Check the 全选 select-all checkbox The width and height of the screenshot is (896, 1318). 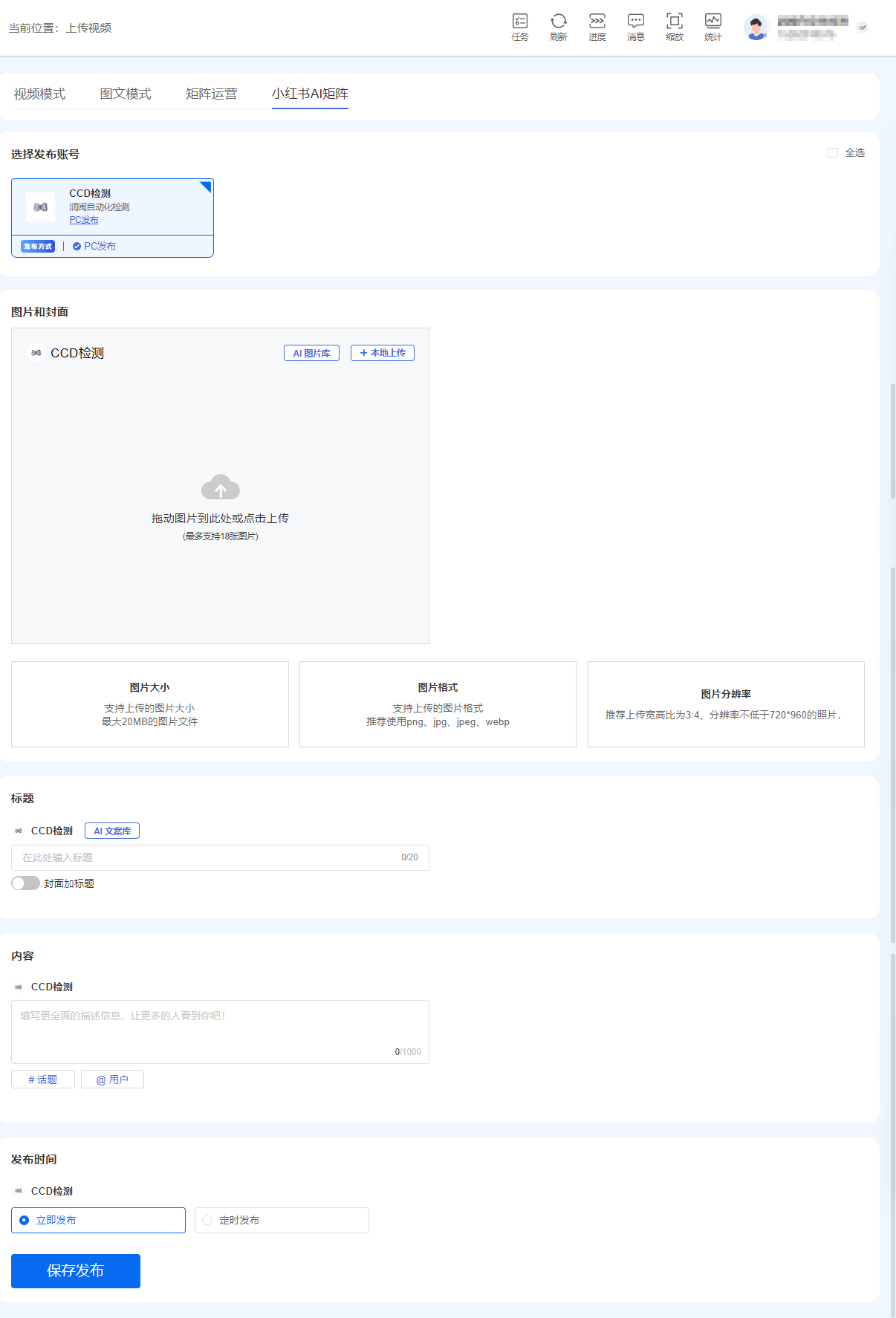pos(833,152)
